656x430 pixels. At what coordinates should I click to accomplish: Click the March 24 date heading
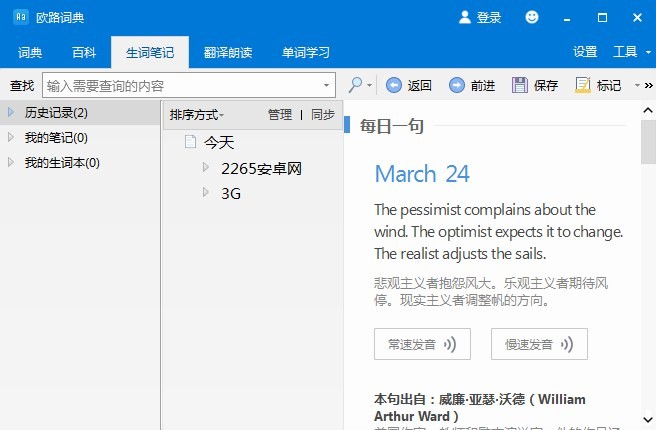422,174
